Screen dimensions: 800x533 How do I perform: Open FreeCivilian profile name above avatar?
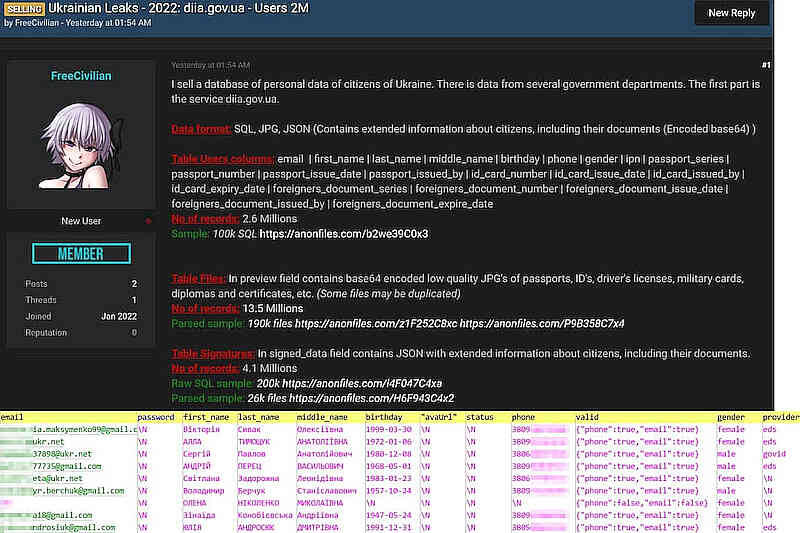click(81, 76)
